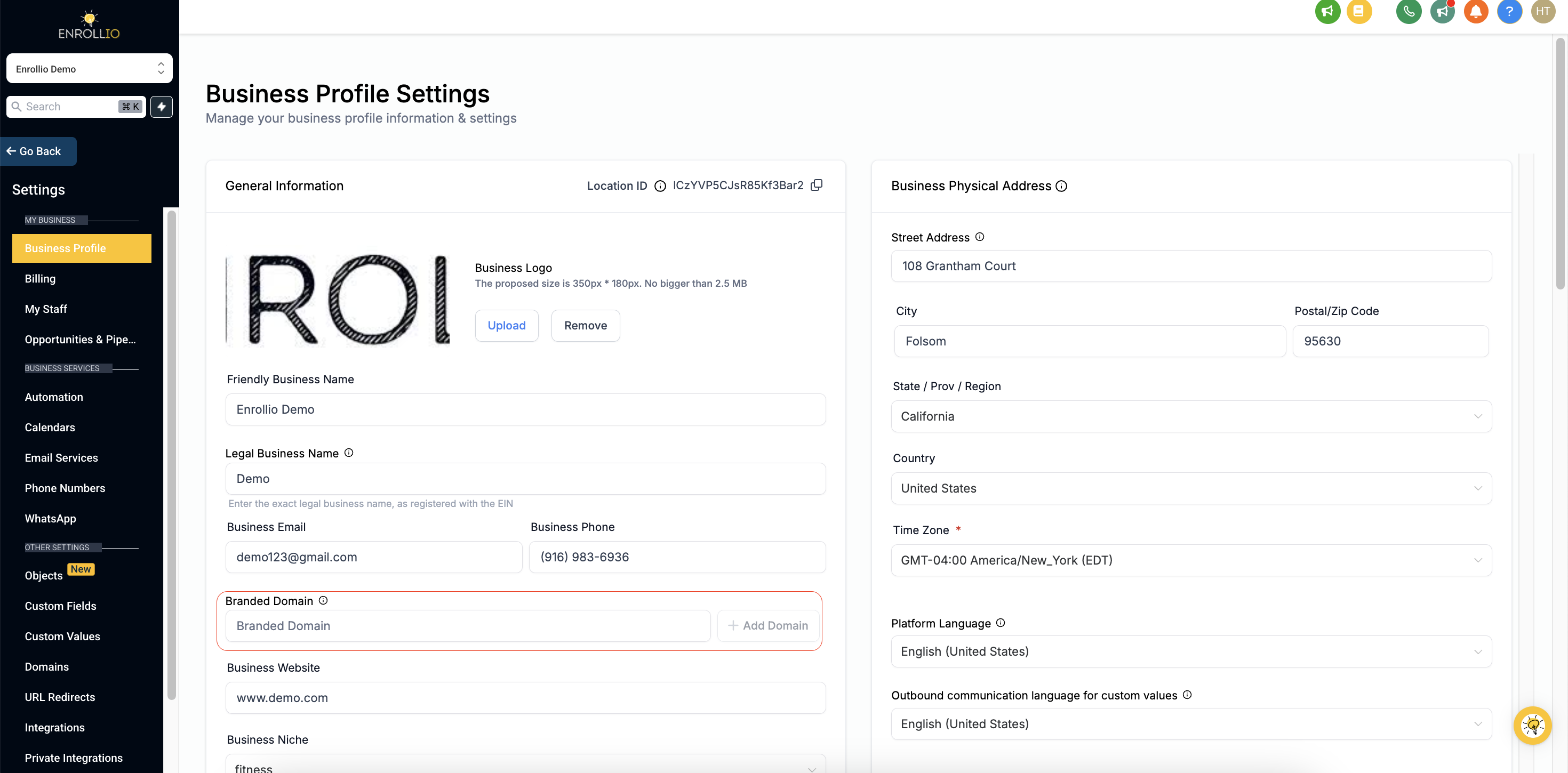Click the Remove logo button
Image resolution: width=1568 pixels, height=773 pixels.
586,326
